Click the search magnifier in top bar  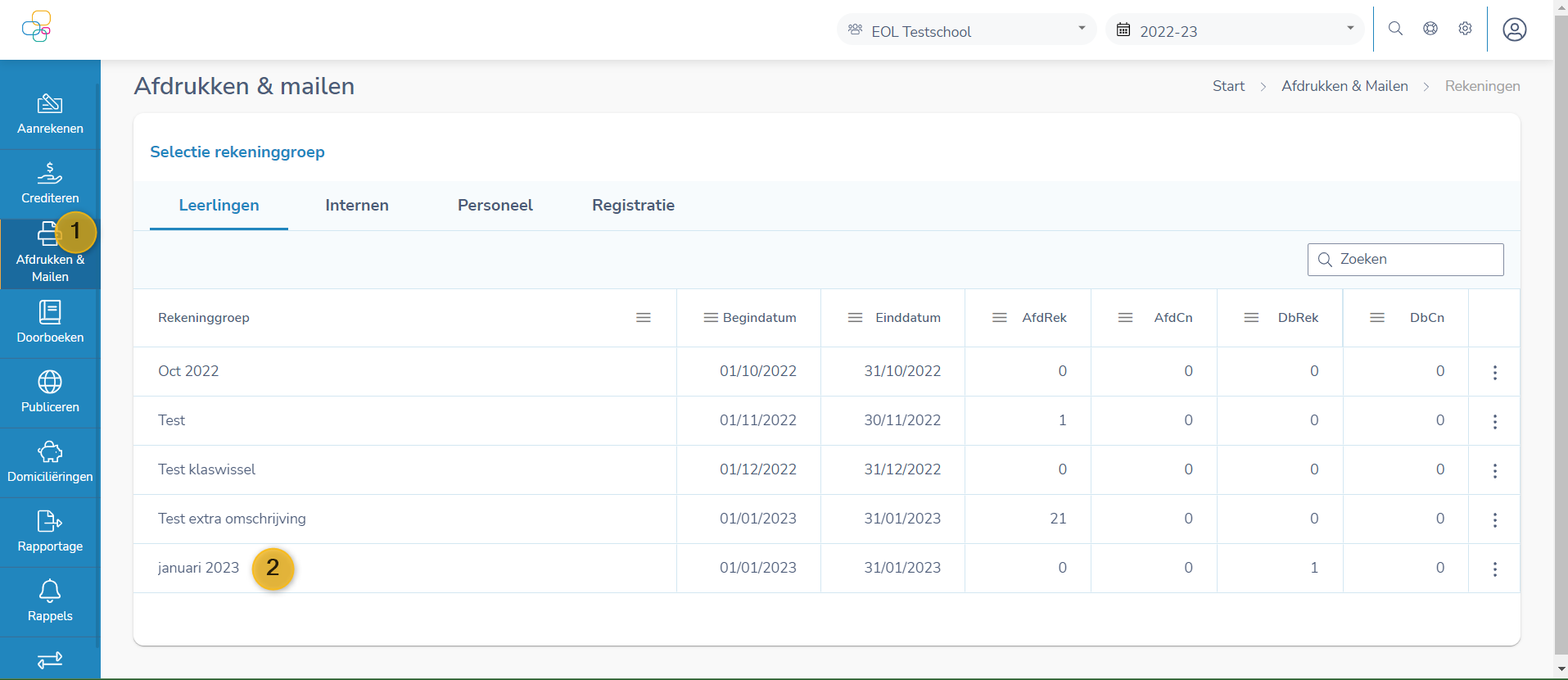1395,29
